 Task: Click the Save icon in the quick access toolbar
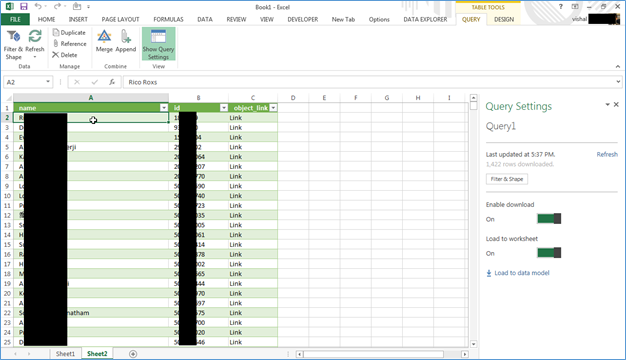coord(24,6)
